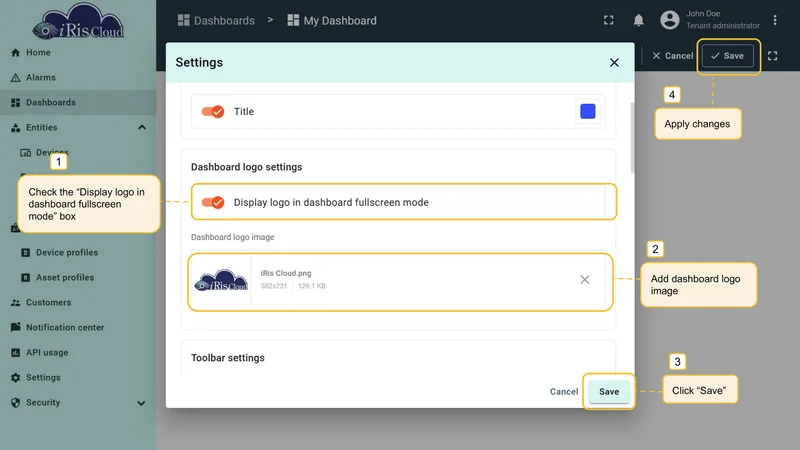
Task: Expand the Security section chevron
Action: coord(141,403)
